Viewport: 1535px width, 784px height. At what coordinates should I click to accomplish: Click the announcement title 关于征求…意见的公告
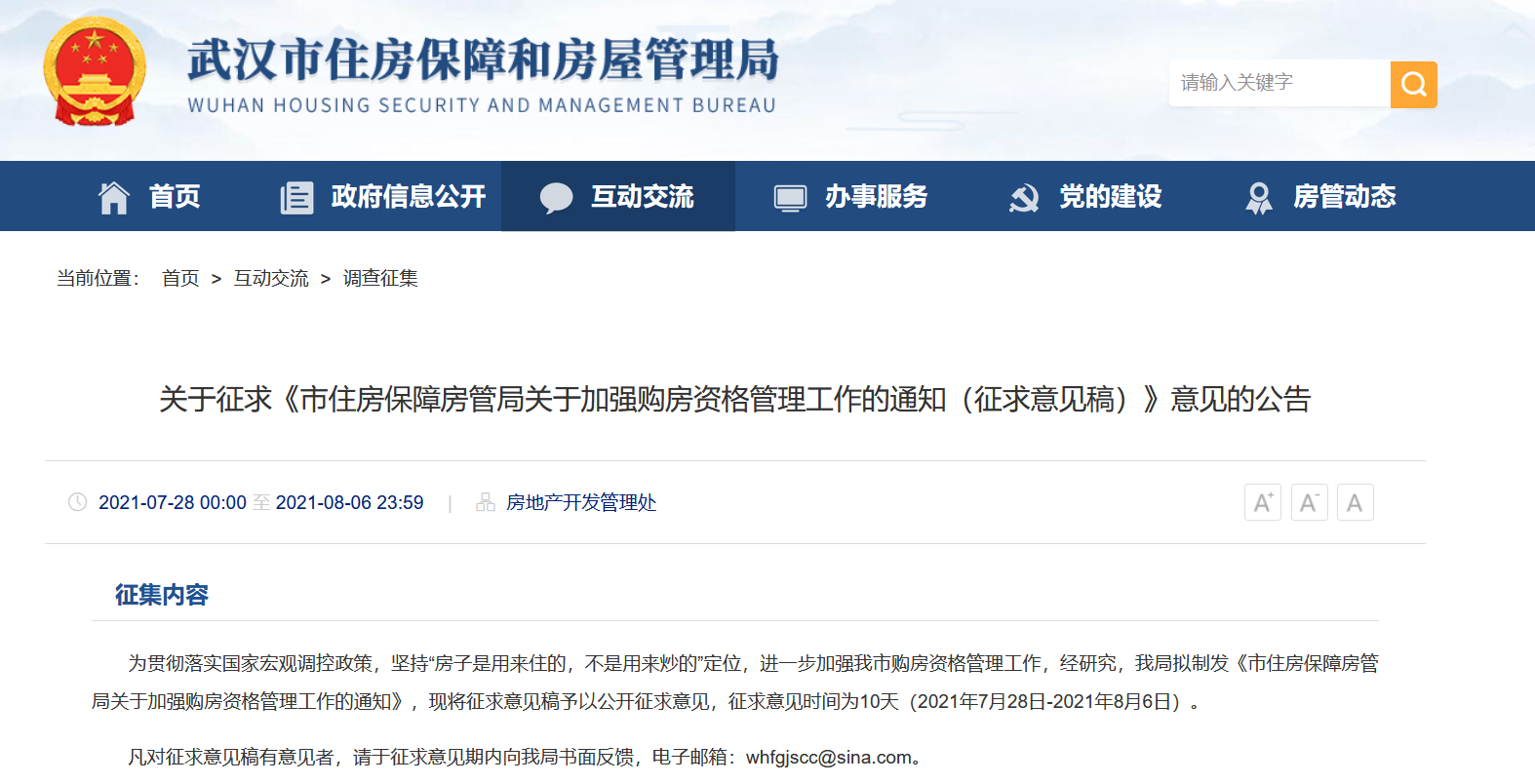[735, 399]
